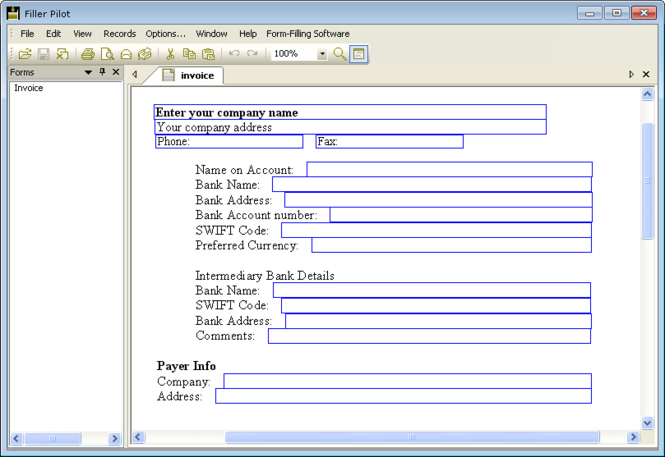The height and width of the screenshot is (457, 665).
Task: Click the company name field
Action: pos(350,112)
